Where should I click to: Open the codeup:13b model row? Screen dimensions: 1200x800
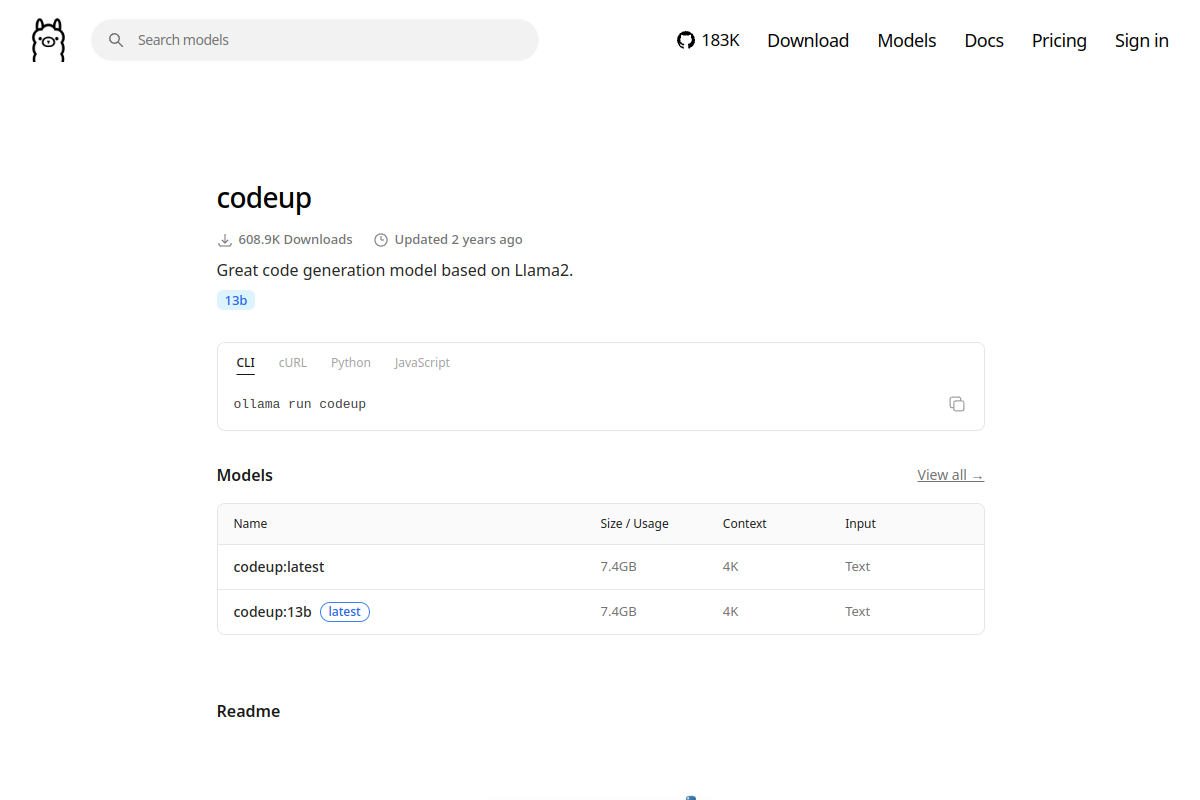click(x=601, y=612)
